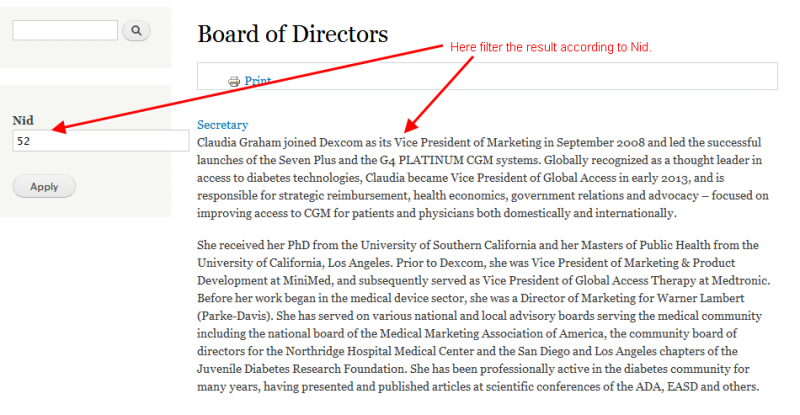Click the magnifying glass search button

point(136,31)
